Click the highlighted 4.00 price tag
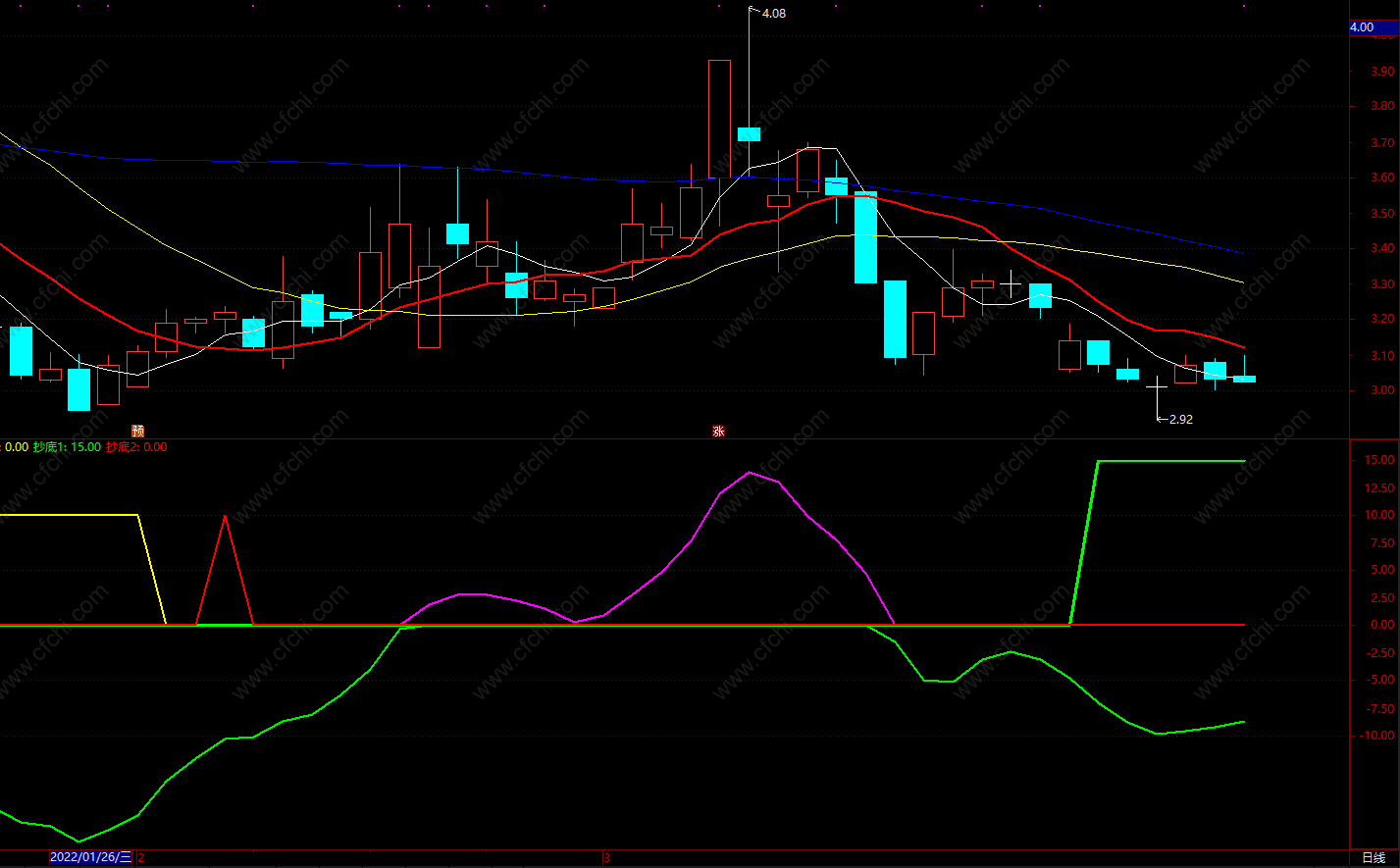The image size is (1400, 868). pos(1374,27)
